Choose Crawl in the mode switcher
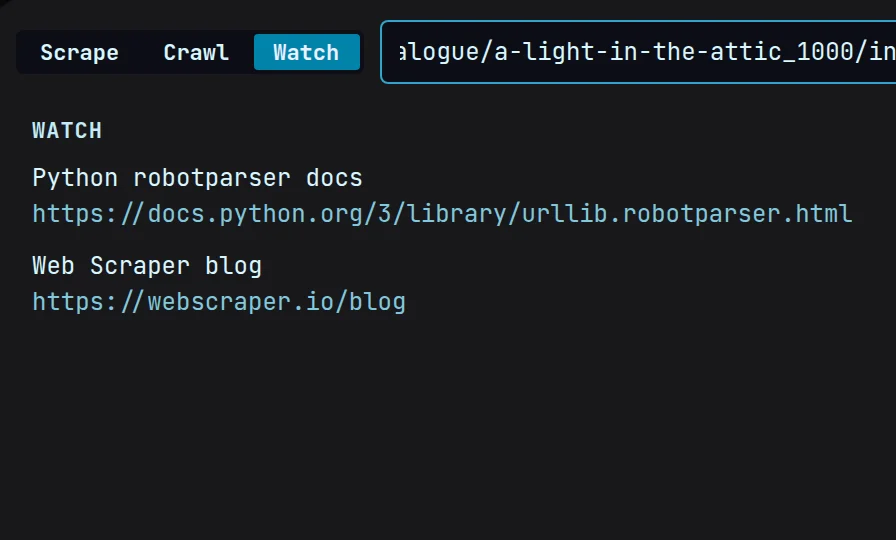The width and height of the screenshot is (896, 540). click(x=196, y=52)
